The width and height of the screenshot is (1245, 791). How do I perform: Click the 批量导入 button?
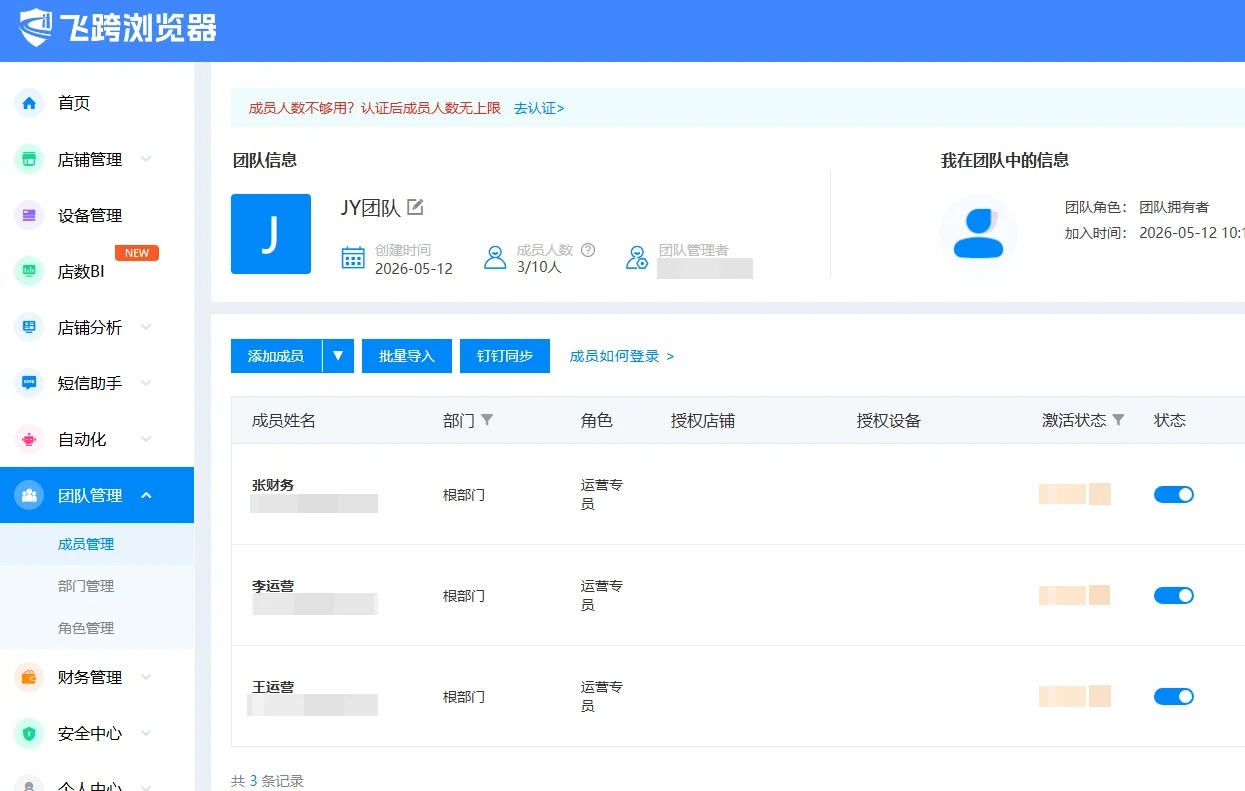(x=407, y=356)
